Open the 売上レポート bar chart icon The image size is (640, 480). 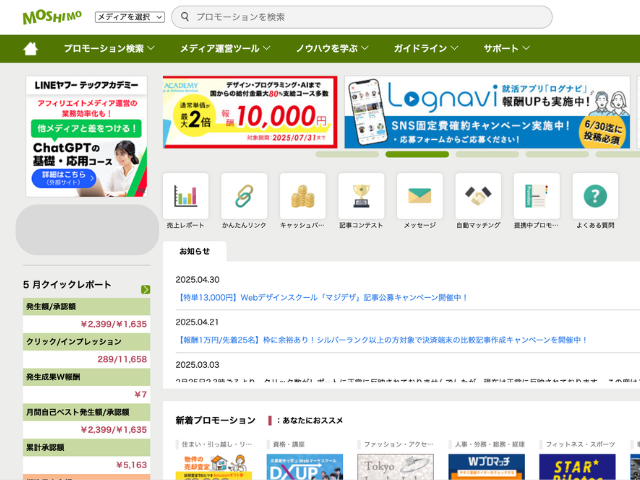coord(186,196)
